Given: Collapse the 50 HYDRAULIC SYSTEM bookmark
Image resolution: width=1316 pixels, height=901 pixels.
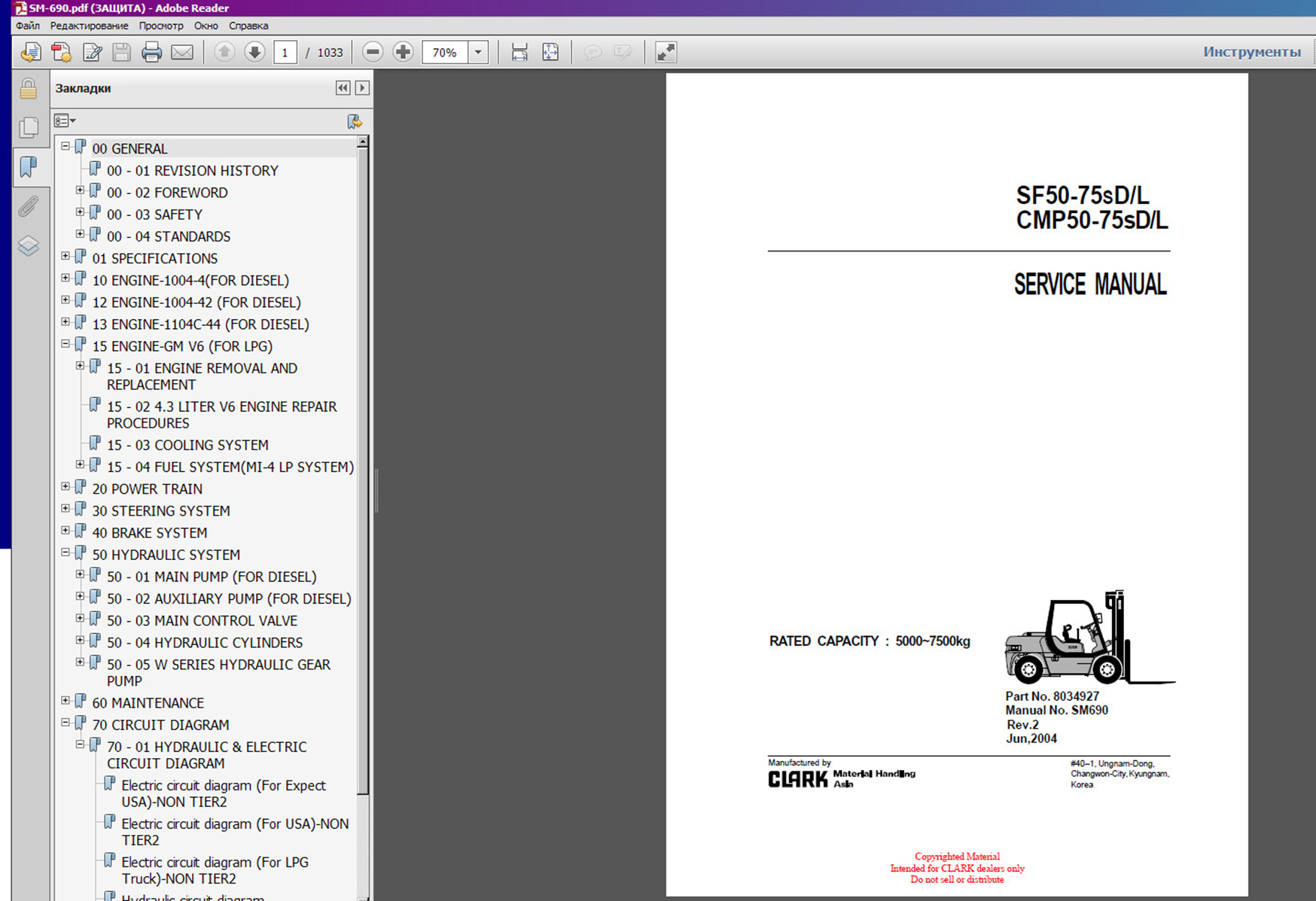Looking at the screenshot, I should click(65, 552).
